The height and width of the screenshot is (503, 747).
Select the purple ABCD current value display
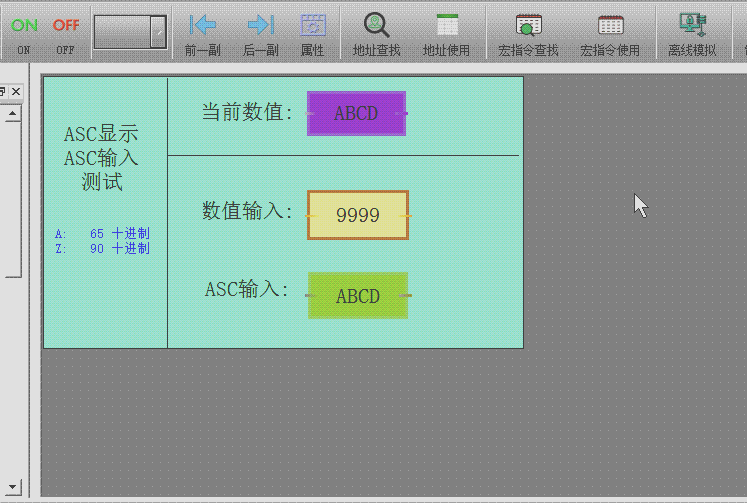[x=356, y=113]
